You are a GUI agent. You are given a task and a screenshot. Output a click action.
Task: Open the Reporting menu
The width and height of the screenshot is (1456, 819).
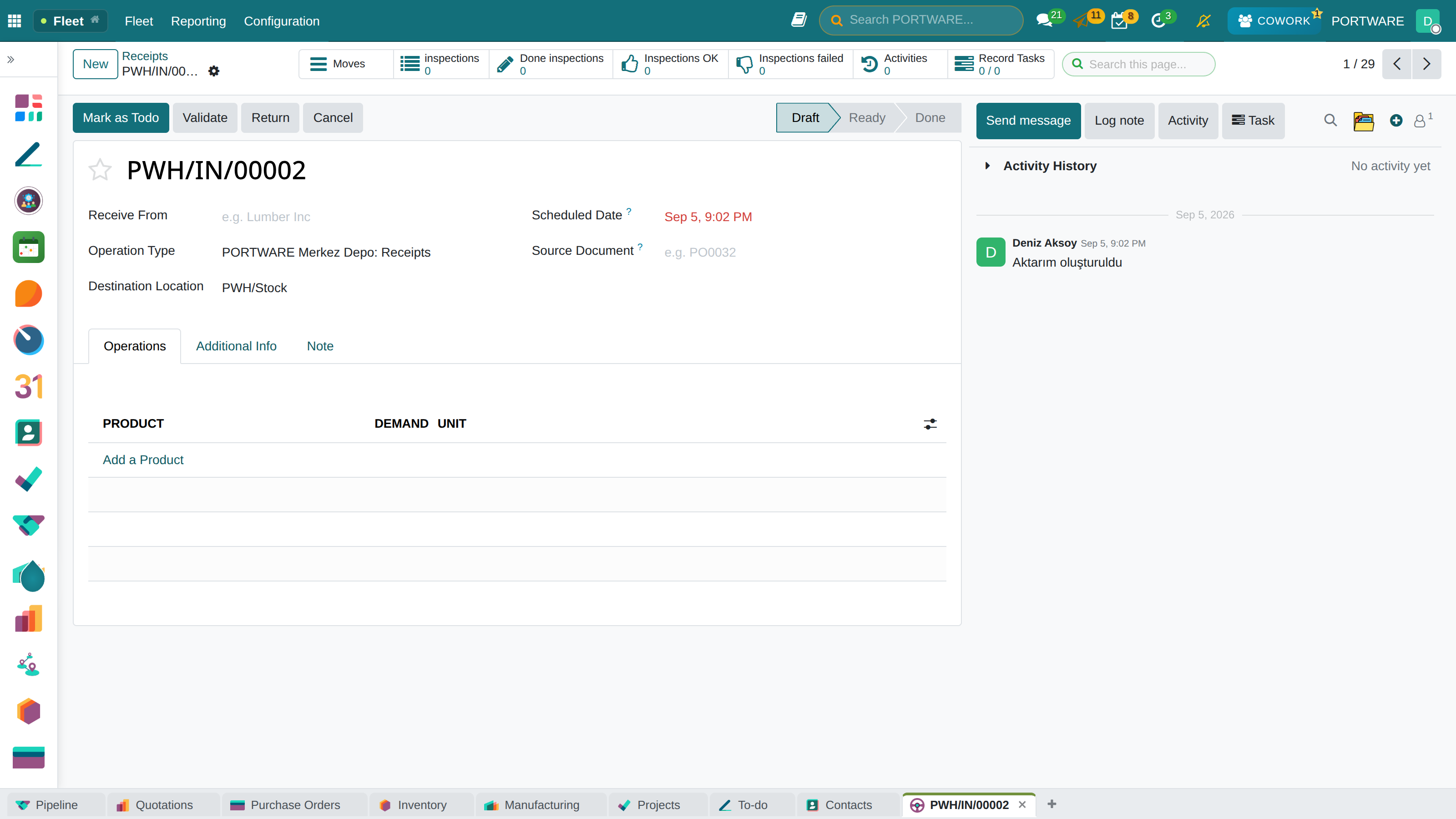[198, 21]
